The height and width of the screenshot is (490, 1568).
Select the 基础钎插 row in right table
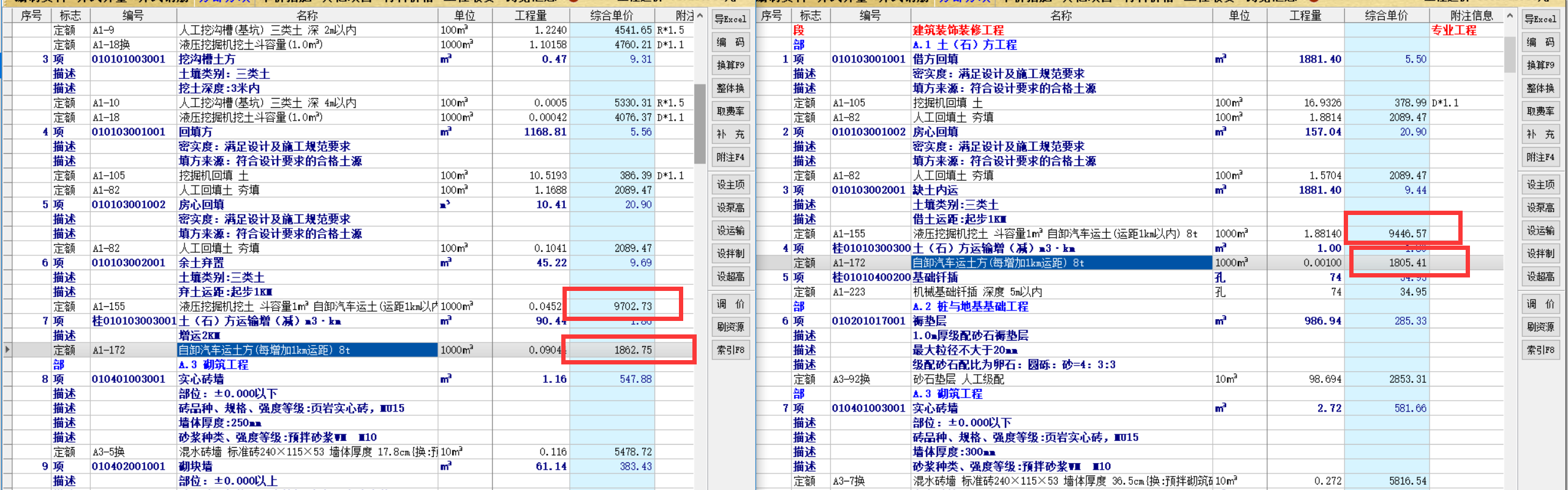pyautogui.click(x=1129, y=277)
